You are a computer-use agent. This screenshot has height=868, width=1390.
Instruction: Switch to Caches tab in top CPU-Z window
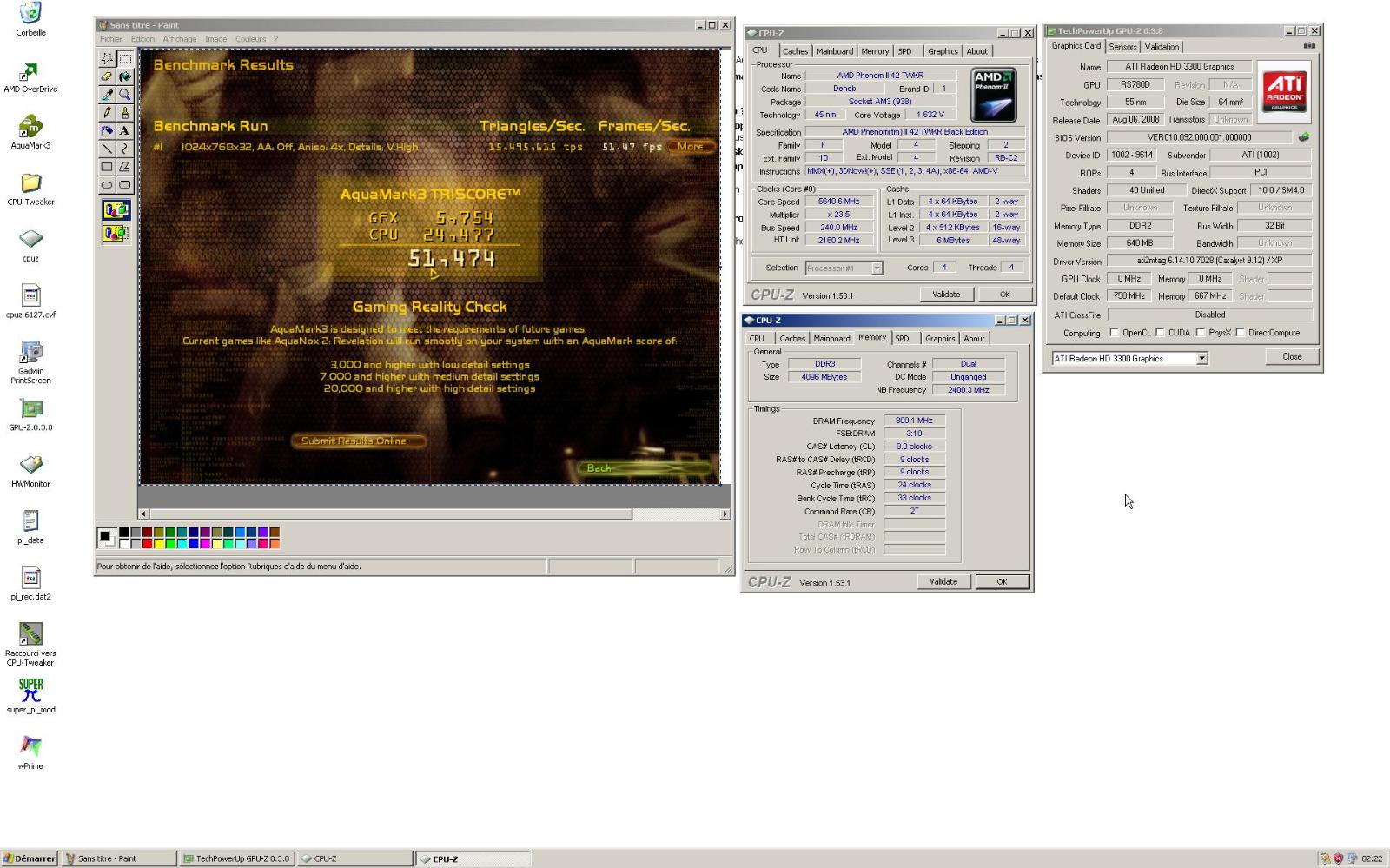[795, 51]
